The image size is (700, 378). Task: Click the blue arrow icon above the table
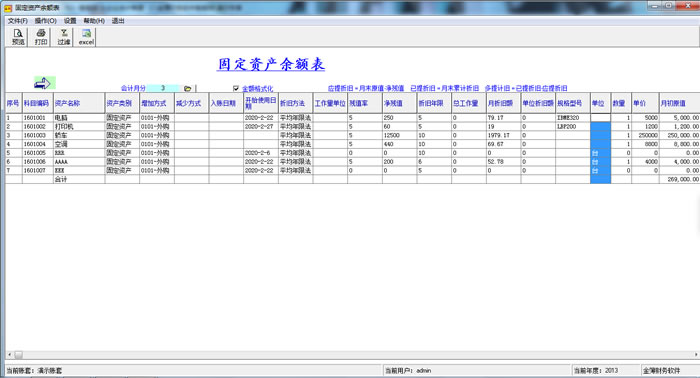pos(44,83)
